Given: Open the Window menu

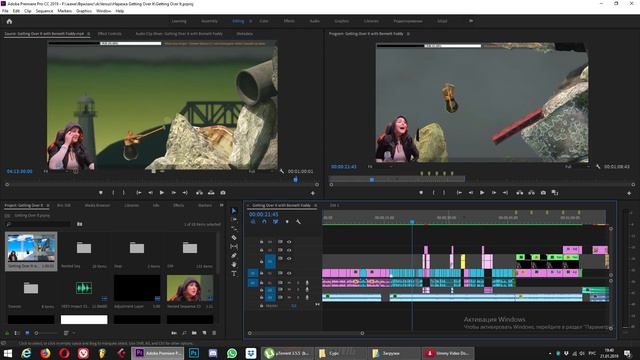Looking at the screenshot, I should coord(103,11).
